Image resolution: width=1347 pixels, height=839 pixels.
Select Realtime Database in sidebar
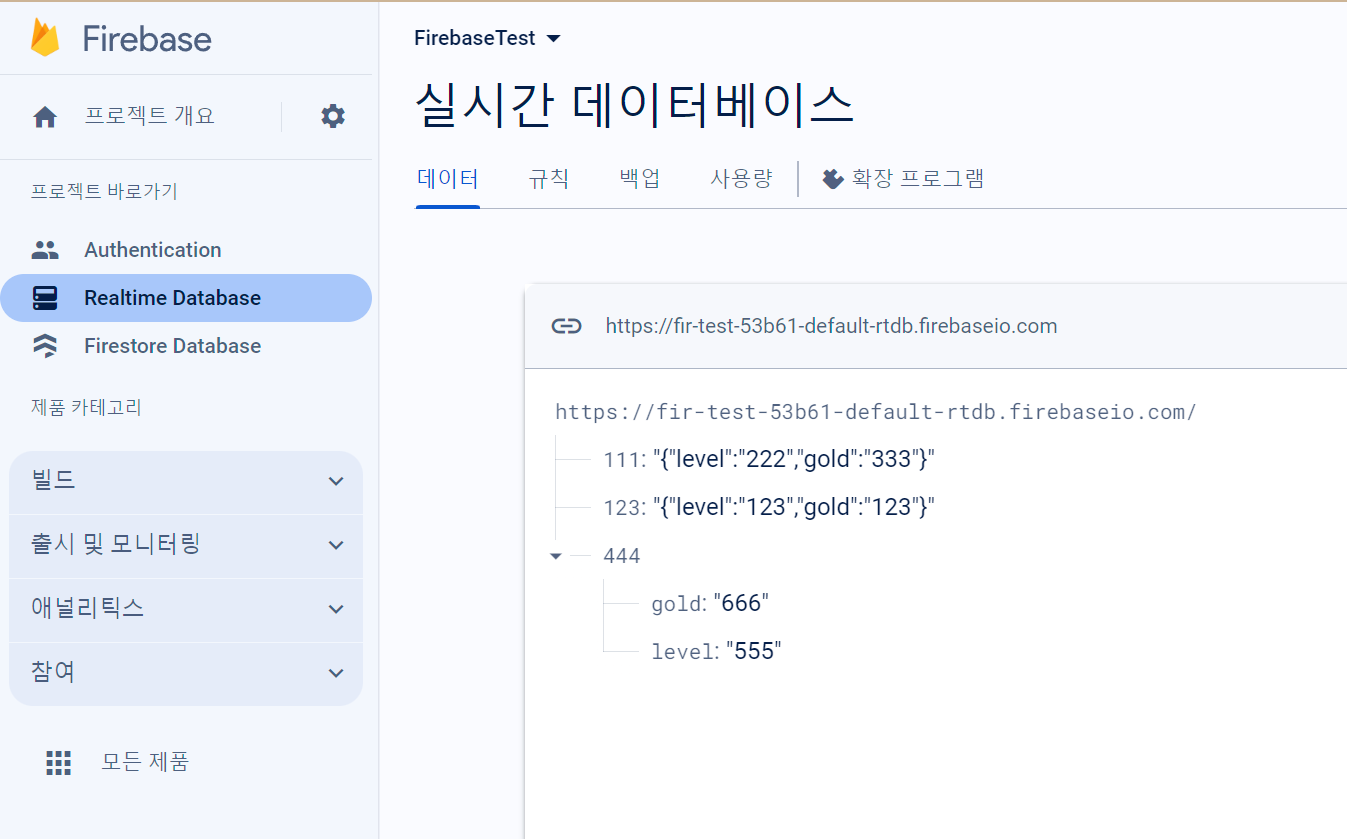click(x=186, y=298)
